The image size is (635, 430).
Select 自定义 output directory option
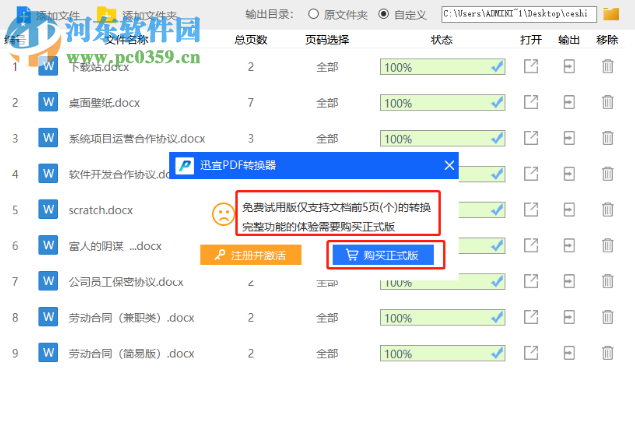[383, 14]
